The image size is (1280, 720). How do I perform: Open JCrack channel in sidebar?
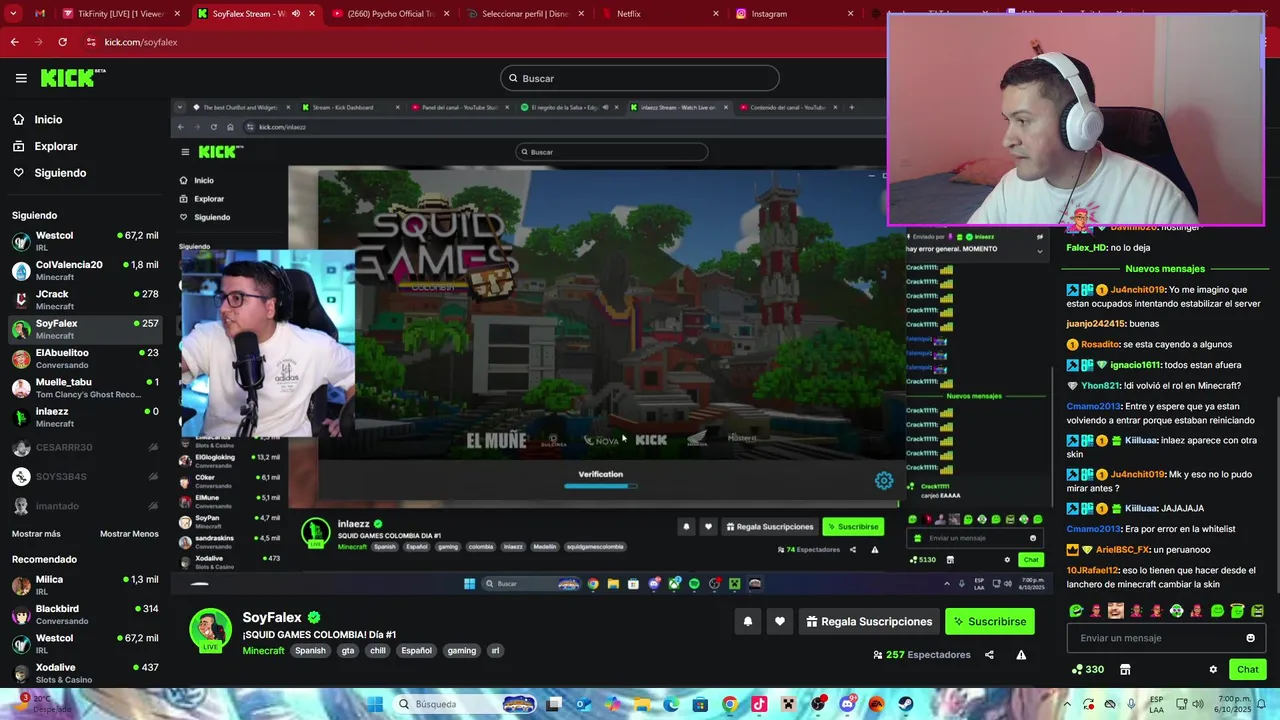click(x=85, y=299)
